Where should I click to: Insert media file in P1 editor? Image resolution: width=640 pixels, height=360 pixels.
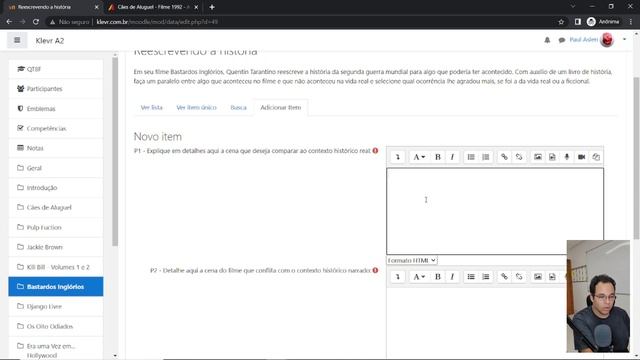click(552, 157)
